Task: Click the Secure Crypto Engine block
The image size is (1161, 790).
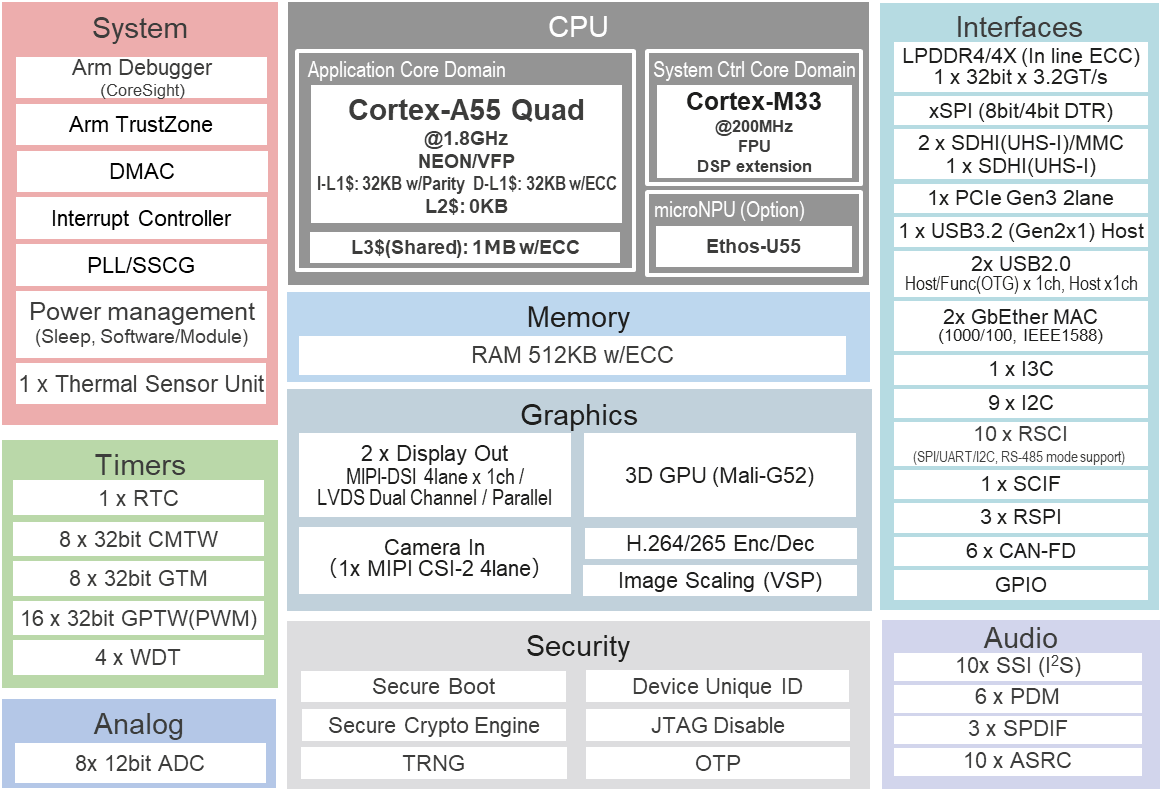Action: [433, 725]
